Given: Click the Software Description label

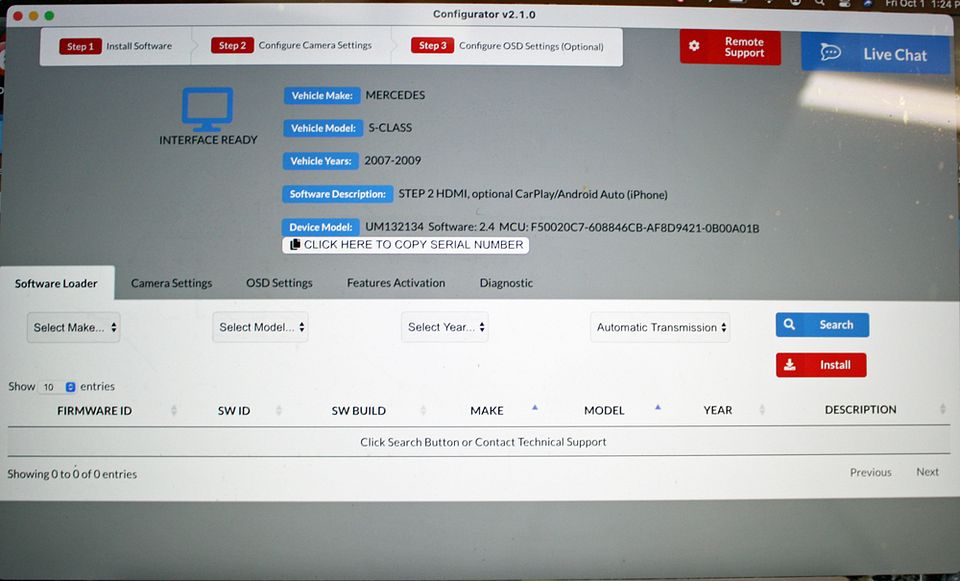Looking at the screenshot, I should pyautogui.click(x=337, y=194).
